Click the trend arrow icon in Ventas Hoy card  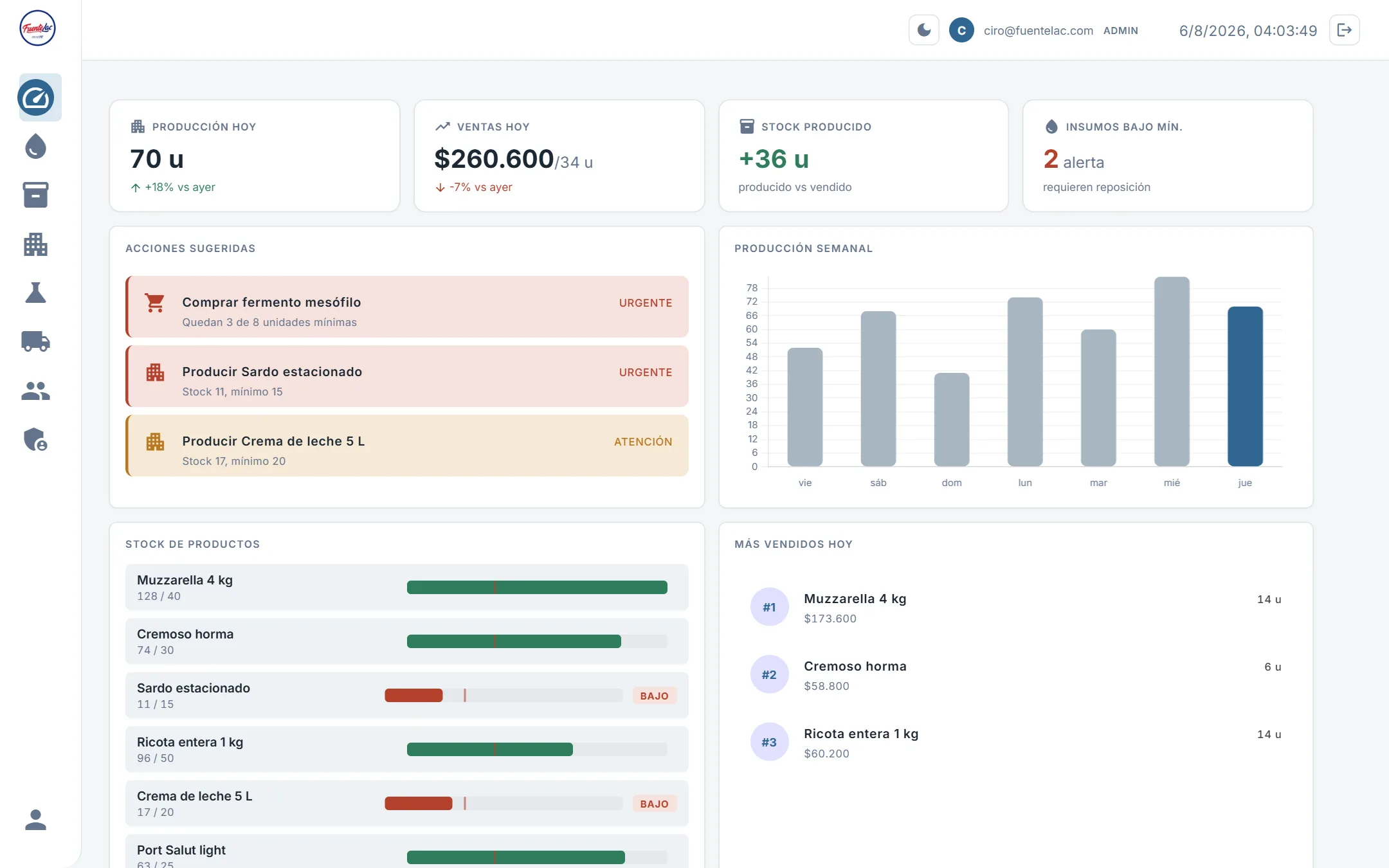tap(442, 127)
